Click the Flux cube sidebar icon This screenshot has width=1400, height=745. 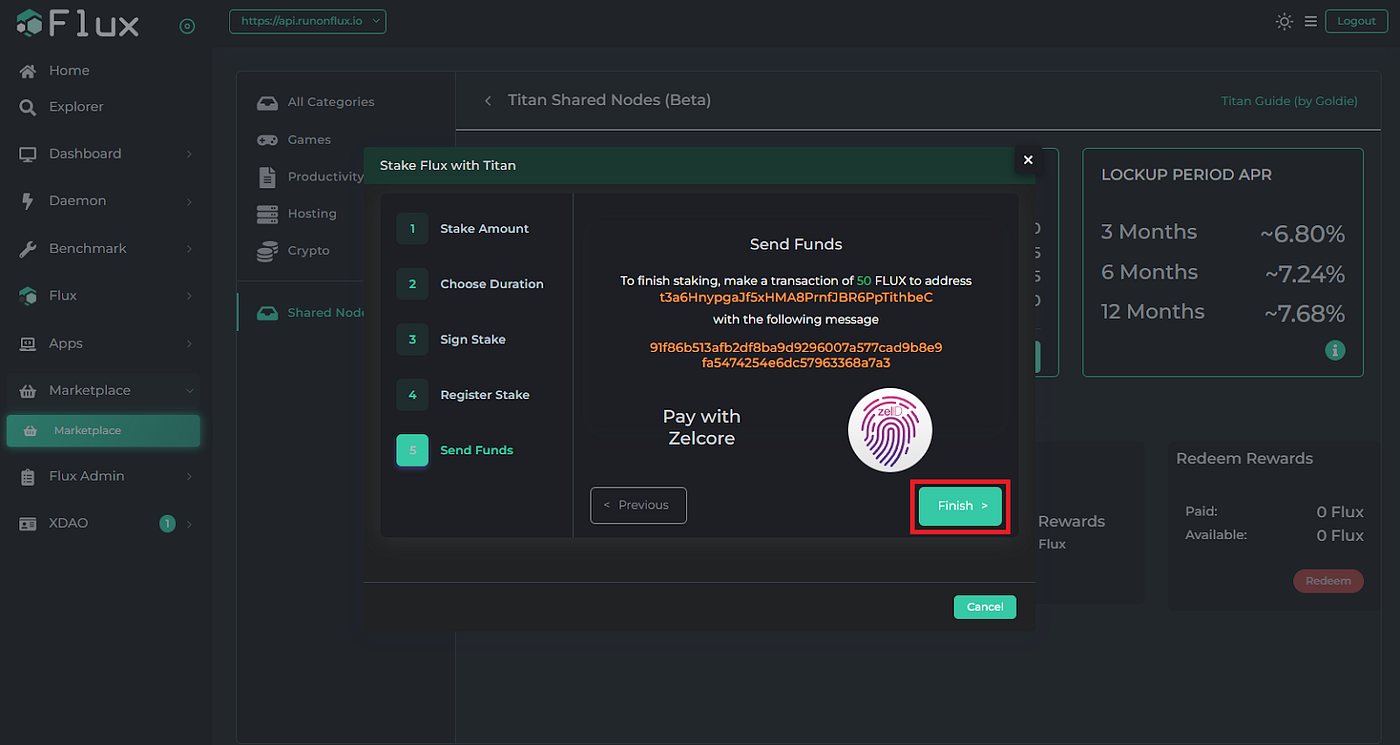coord(28,296)
